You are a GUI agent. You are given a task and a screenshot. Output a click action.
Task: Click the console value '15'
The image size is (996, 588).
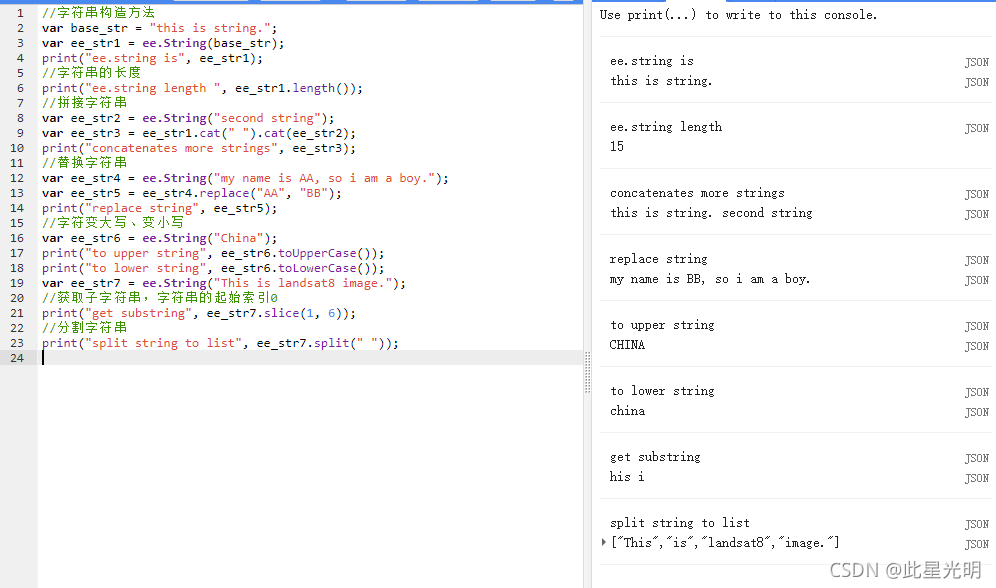pyautogui.click(x=617, y=147)
